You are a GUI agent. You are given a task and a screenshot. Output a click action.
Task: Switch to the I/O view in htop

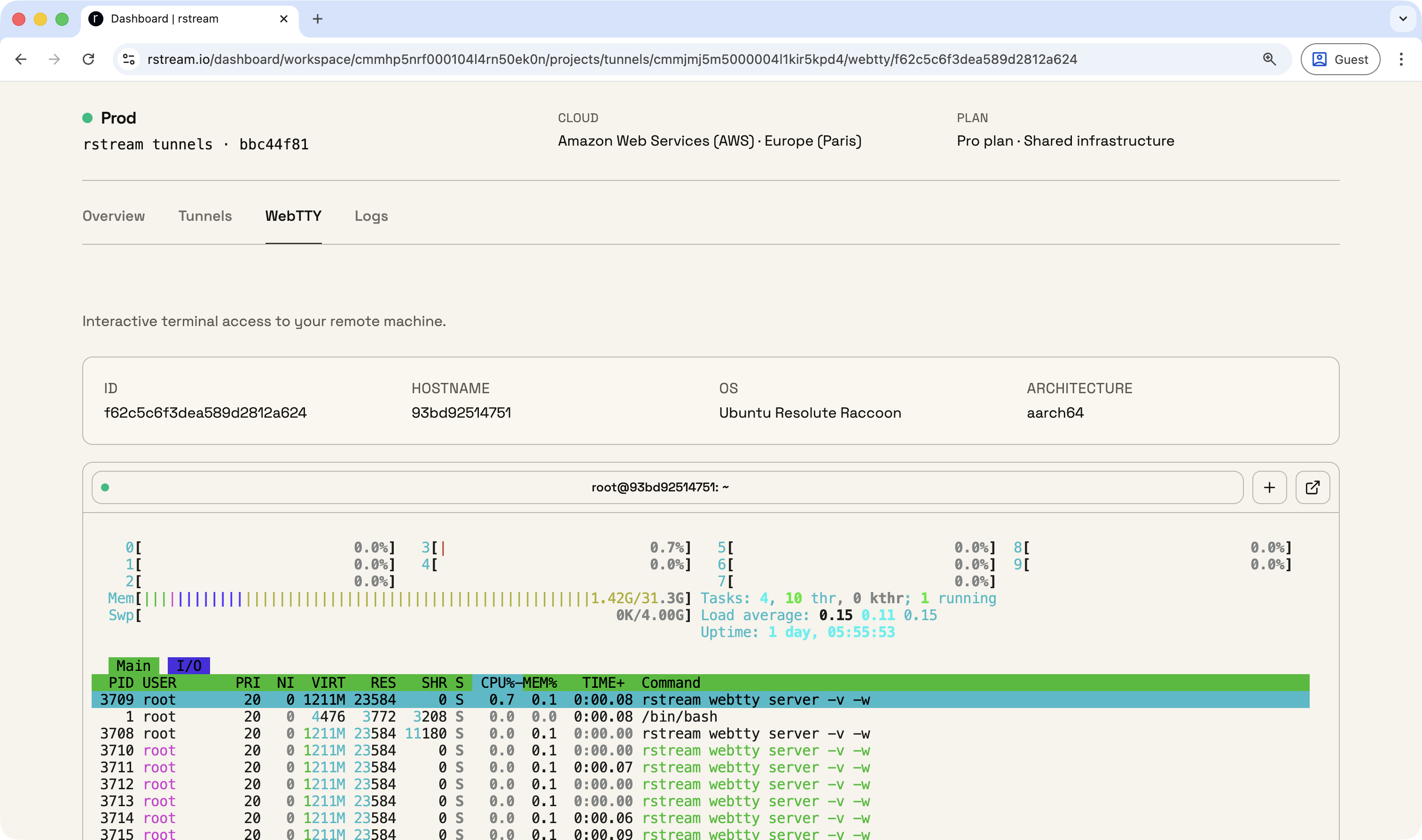click(x=188, y=665)
